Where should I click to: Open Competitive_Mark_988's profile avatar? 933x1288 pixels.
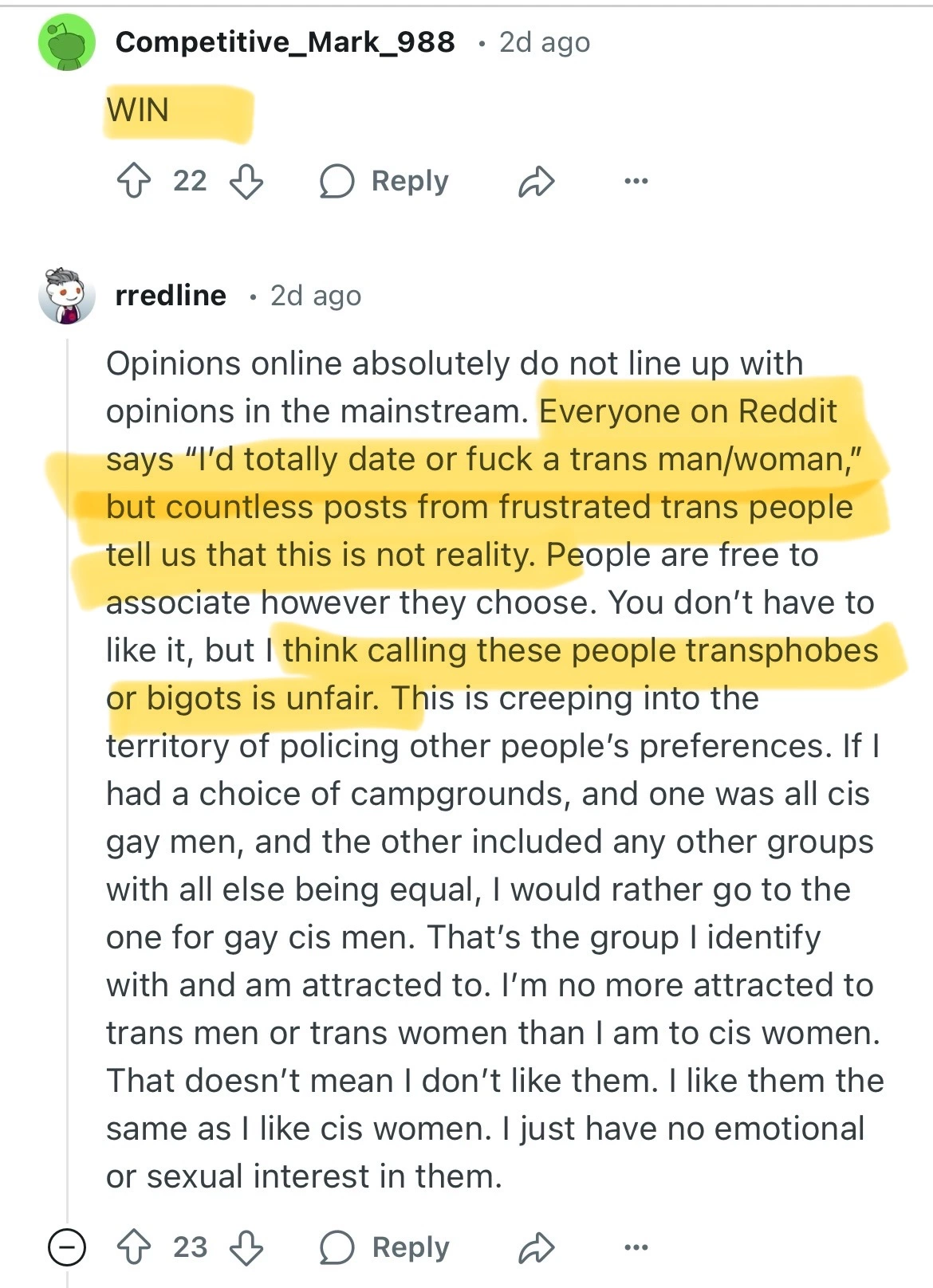click(67, 43)
